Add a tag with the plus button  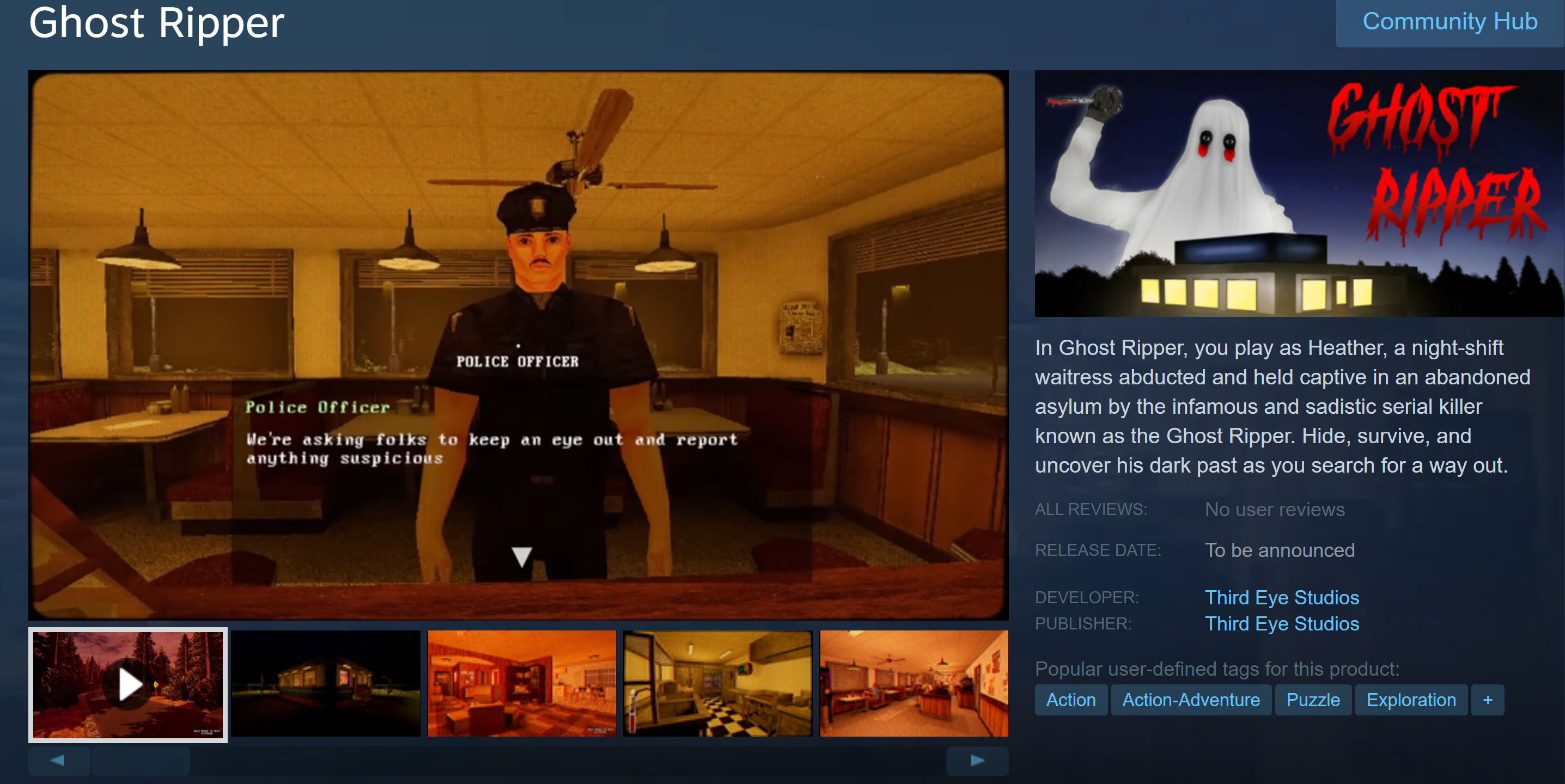pyautogui.click(x=1487, y=700)
